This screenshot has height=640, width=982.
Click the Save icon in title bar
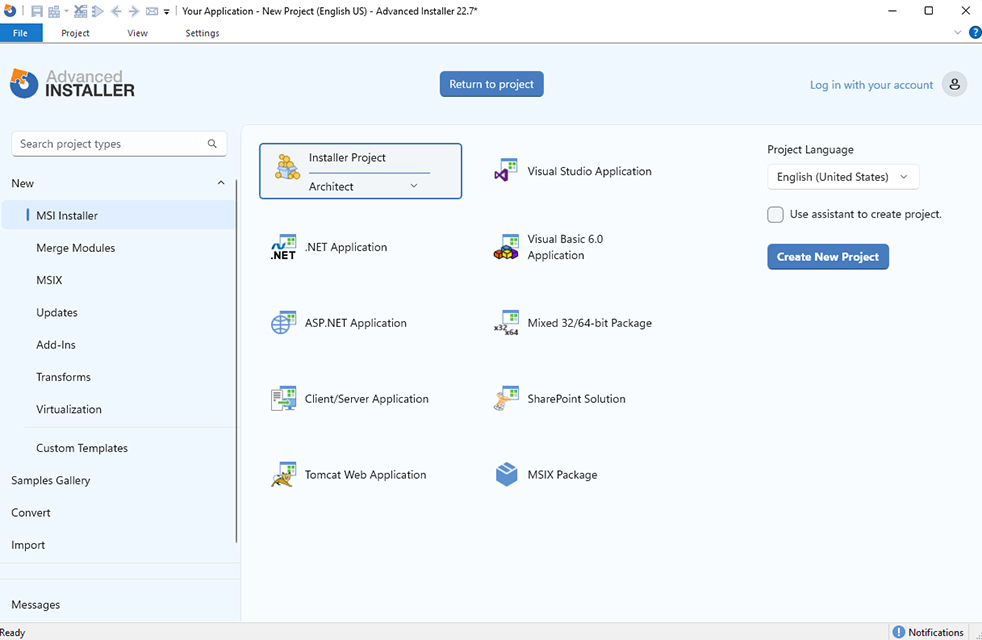37,11
